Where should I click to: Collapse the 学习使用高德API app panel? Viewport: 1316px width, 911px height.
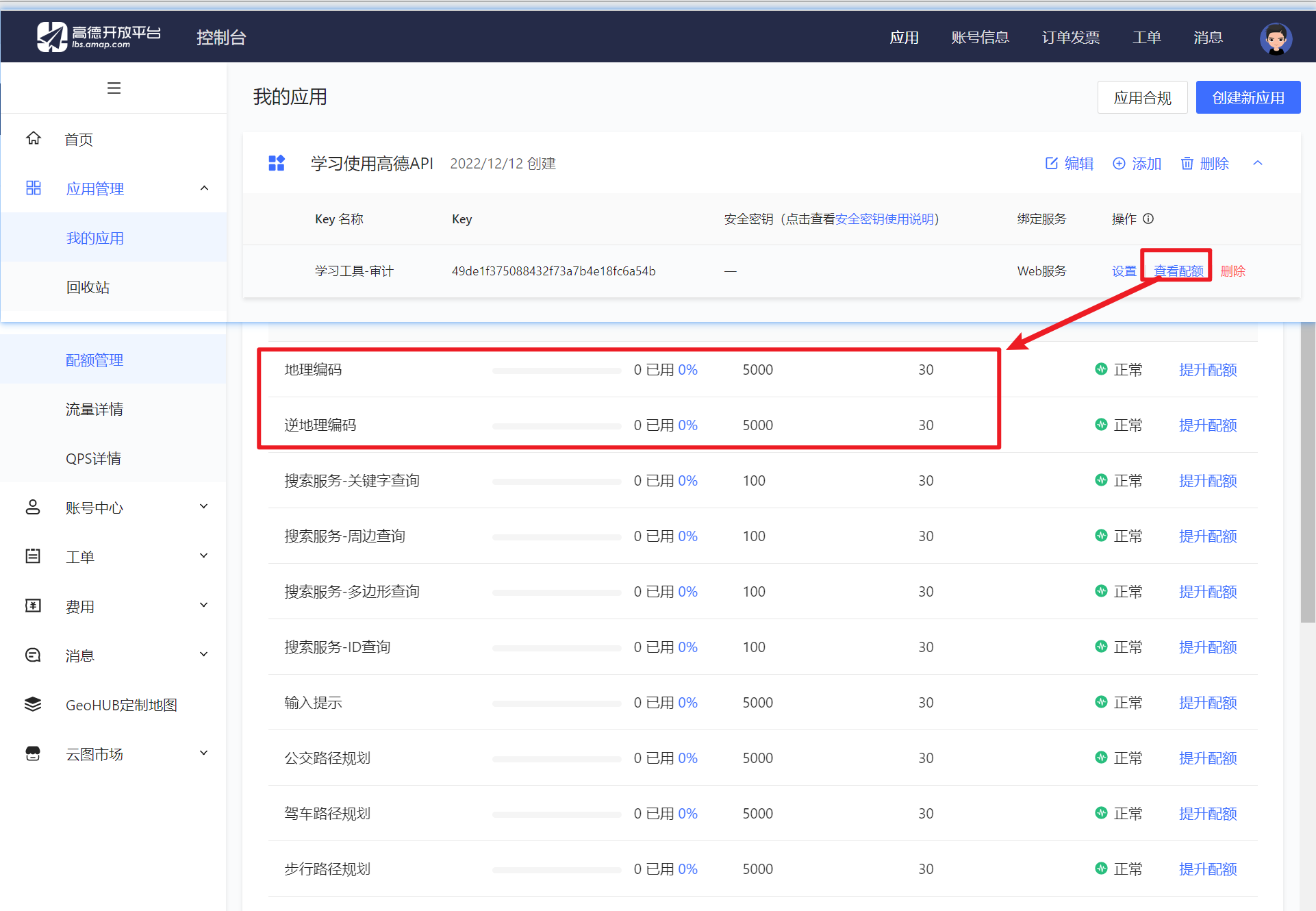(x=1258, y=163)
